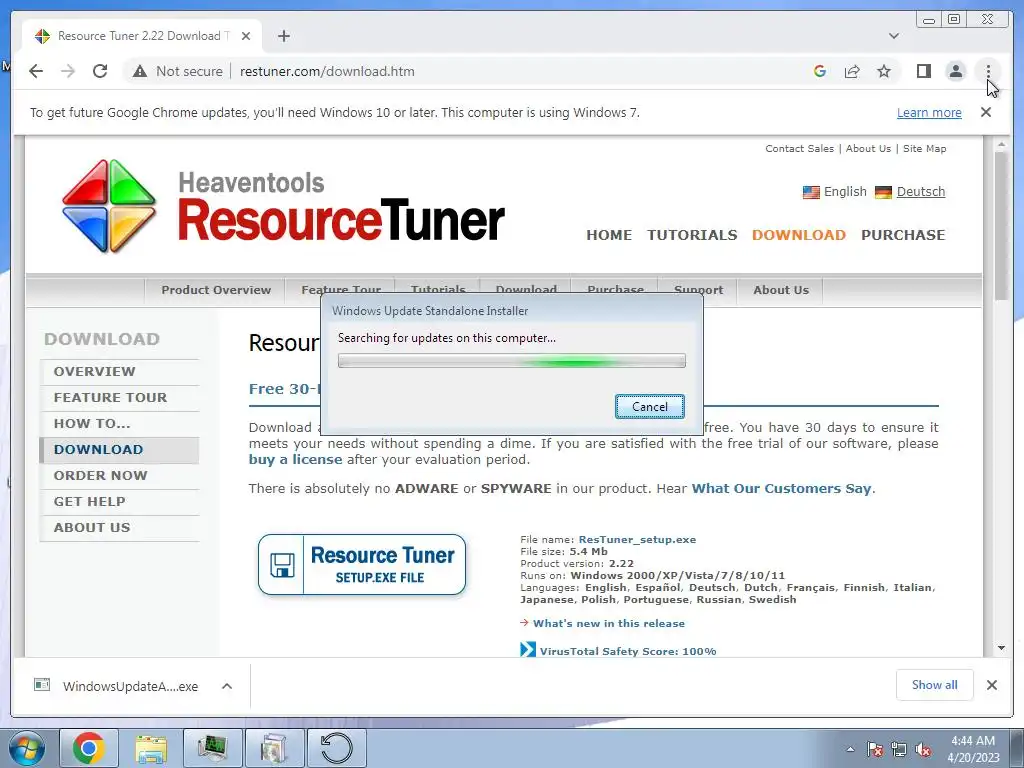The width and height of the screenshot is (1024, 768).
Task: Switch language to Deutsch
Action: click(921, 191)
